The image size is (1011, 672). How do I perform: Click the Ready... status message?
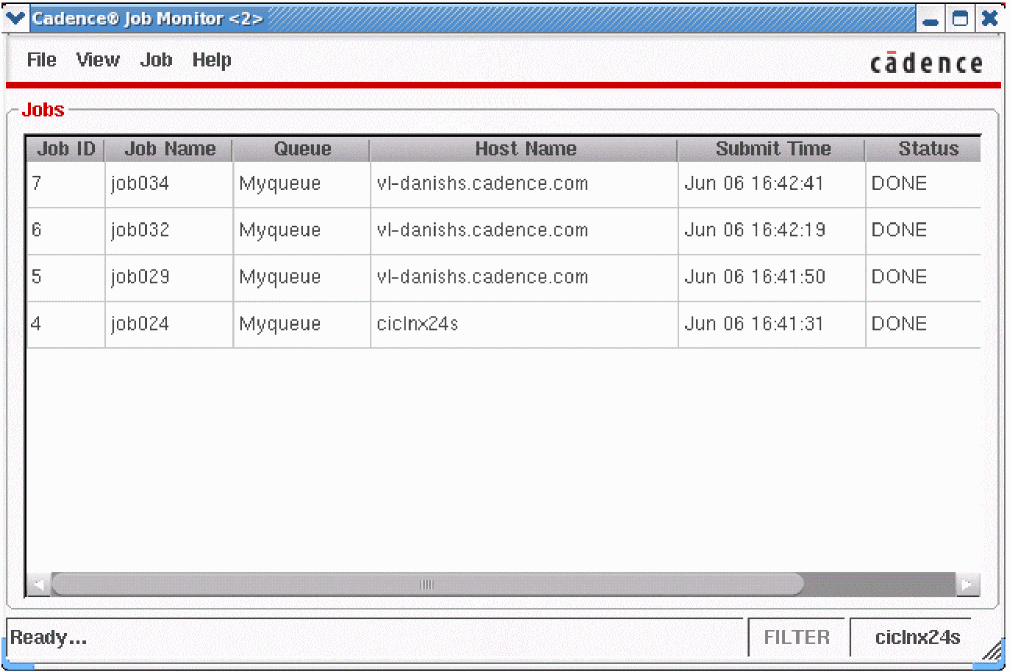[48, 638]
